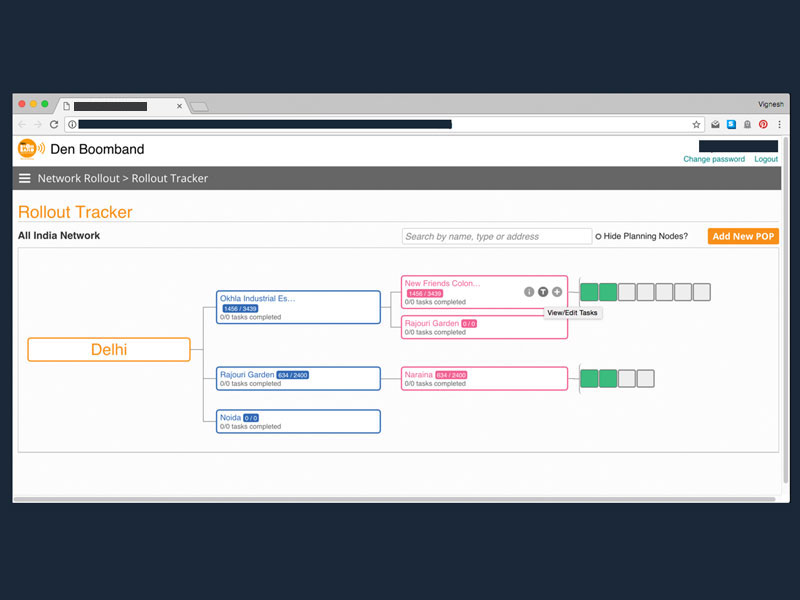
Task: Click the Change password link
Action: coord(713,159)
